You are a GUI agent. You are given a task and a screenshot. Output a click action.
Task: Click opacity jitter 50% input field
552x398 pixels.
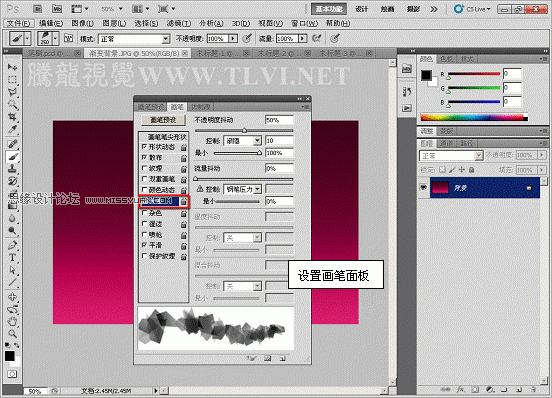[x=279, y=120]
